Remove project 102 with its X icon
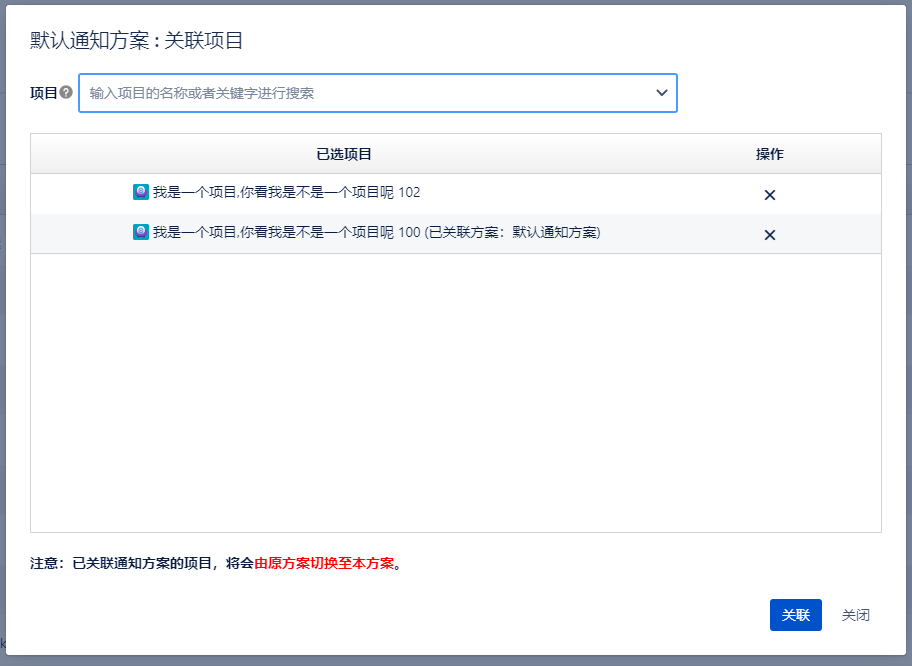 point(769,195)
